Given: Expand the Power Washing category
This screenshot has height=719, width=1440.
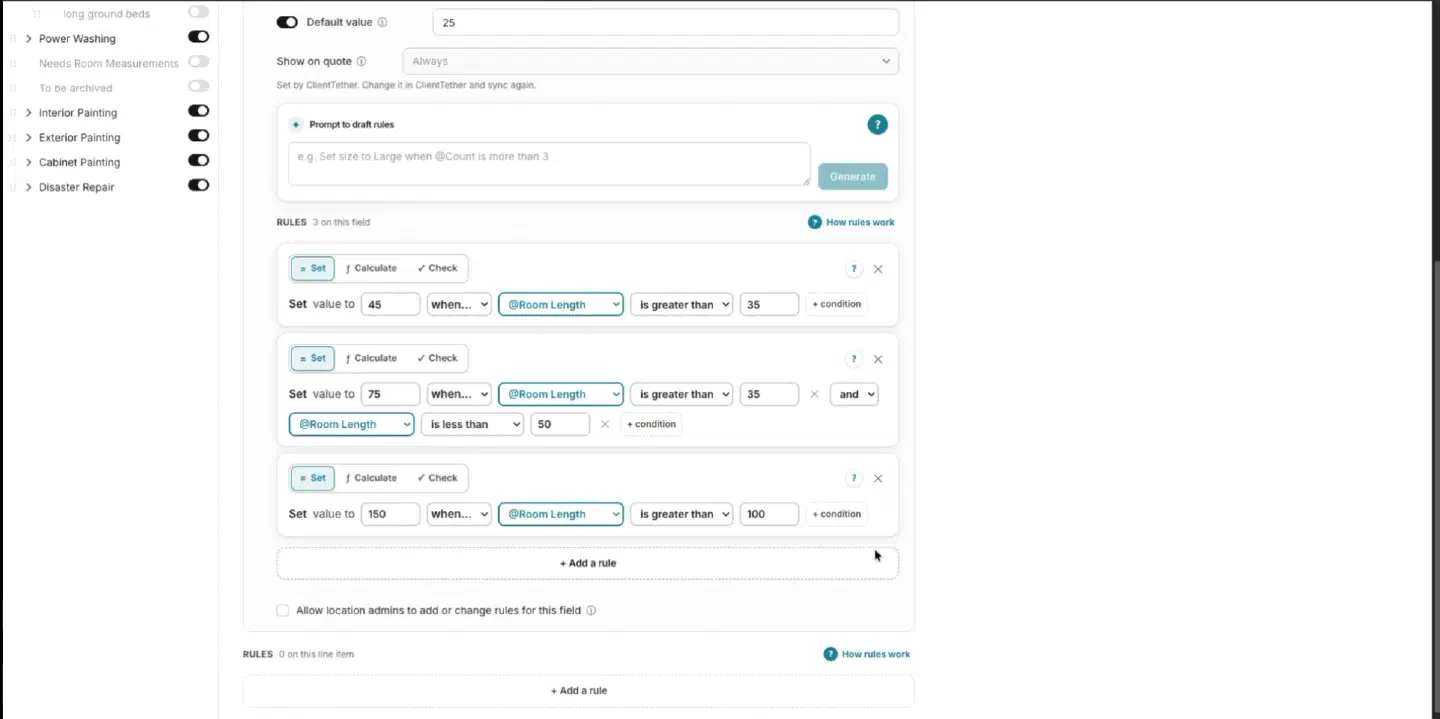Looking at the screenshot, I should [x=28, y=39].
